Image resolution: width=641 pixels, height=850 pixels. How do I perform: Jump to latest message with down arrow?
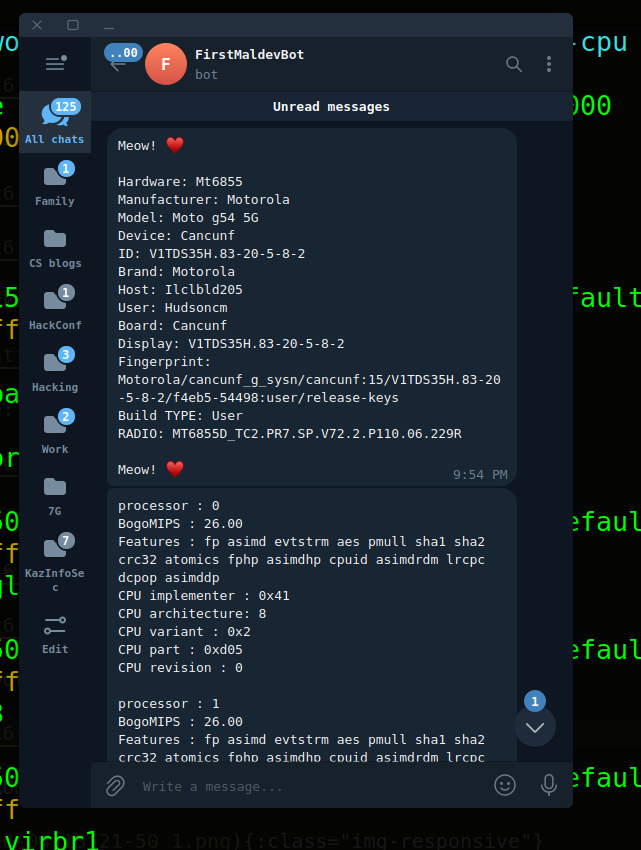[x=535, y=727]
